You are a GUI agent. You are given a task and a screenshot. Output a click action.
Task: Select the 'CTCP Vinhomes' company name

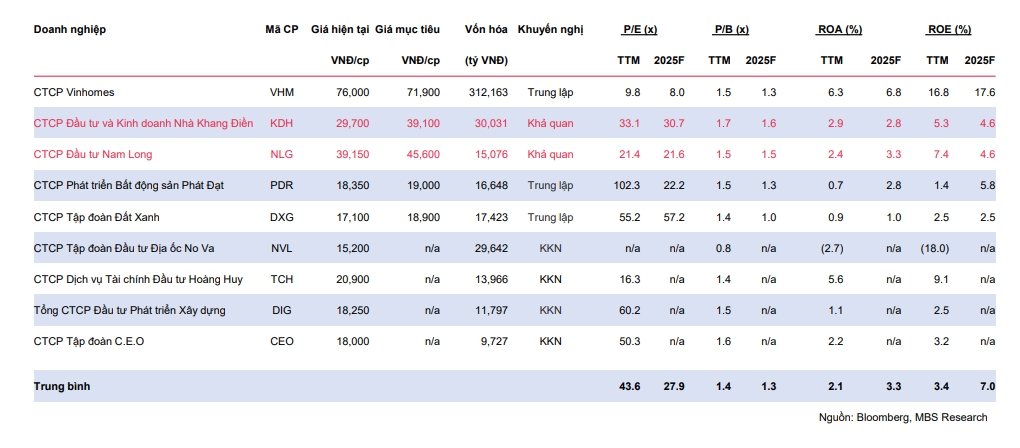pyautogui.click(x=74, y=92)
